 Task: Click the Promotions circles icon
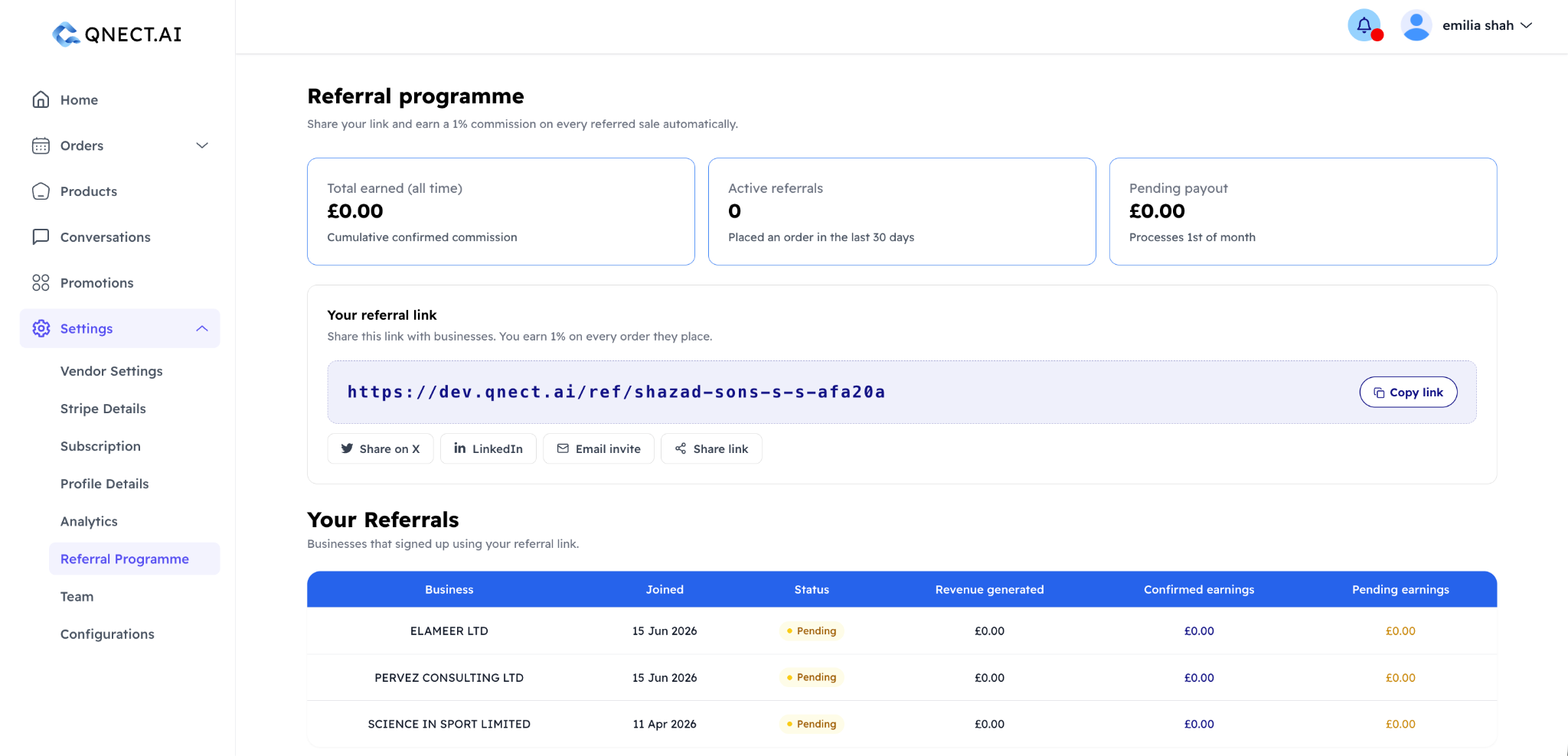coord(41,283)
